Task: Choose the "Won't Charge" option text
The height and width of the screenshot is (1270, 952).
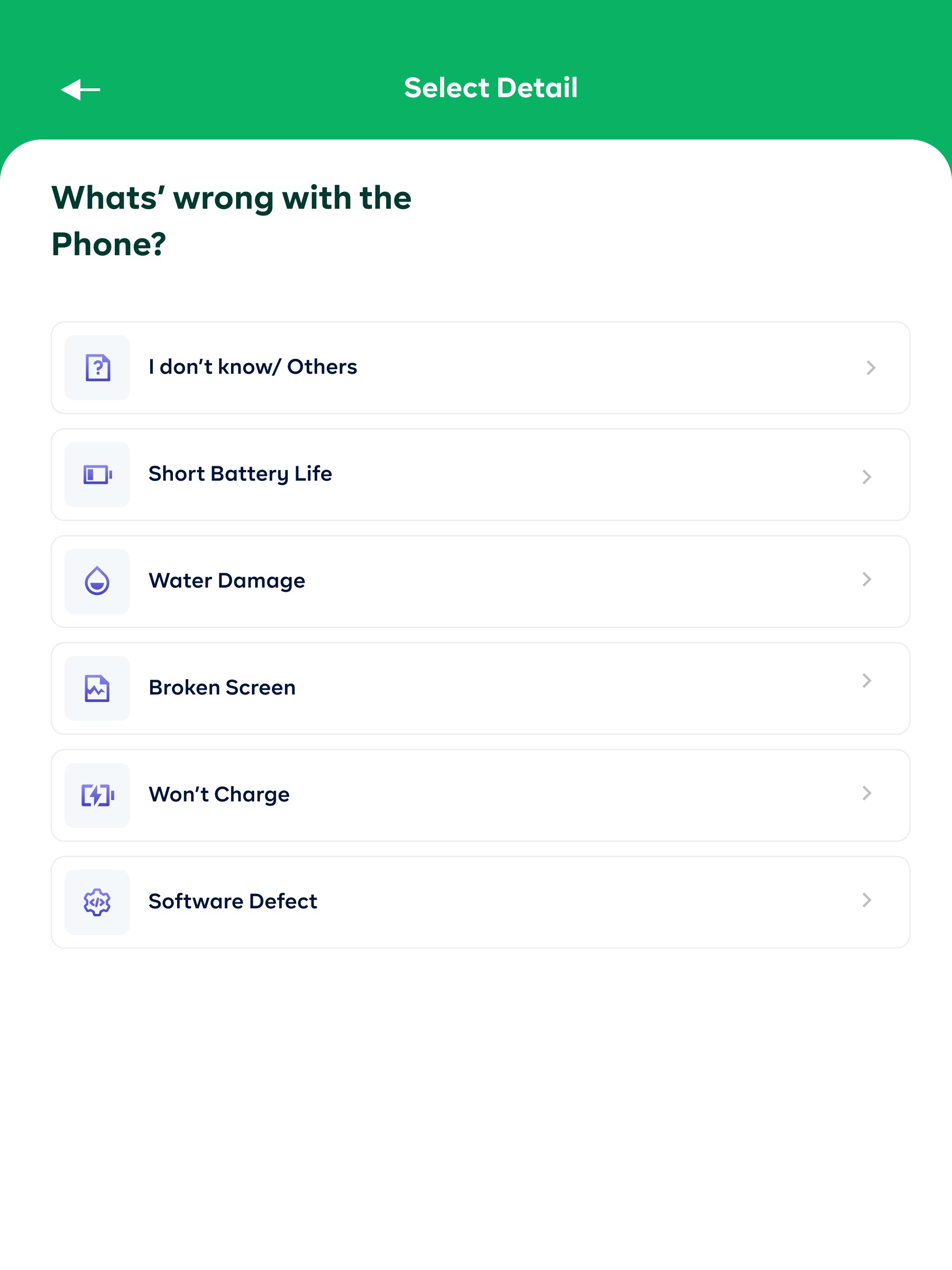Action: click(x=219, y=794)
